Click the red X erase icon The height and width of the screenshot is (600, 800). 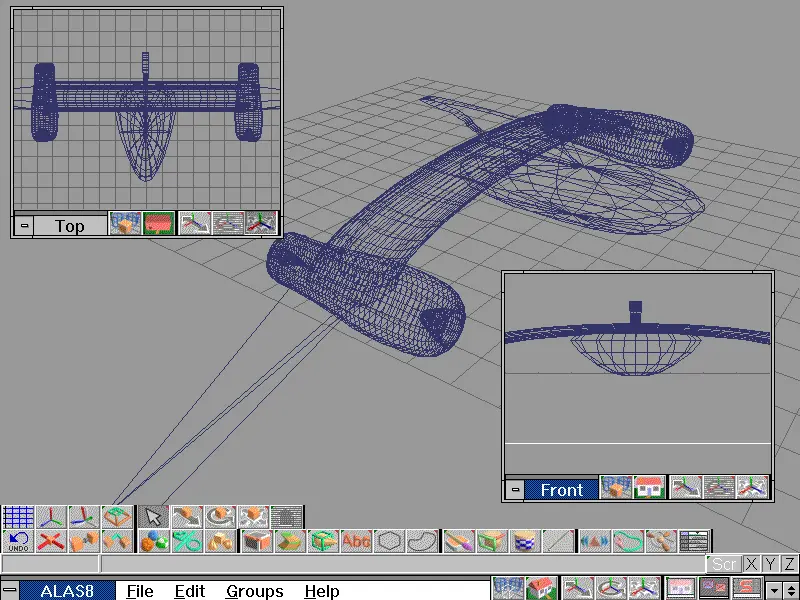(x=52, y=541)
